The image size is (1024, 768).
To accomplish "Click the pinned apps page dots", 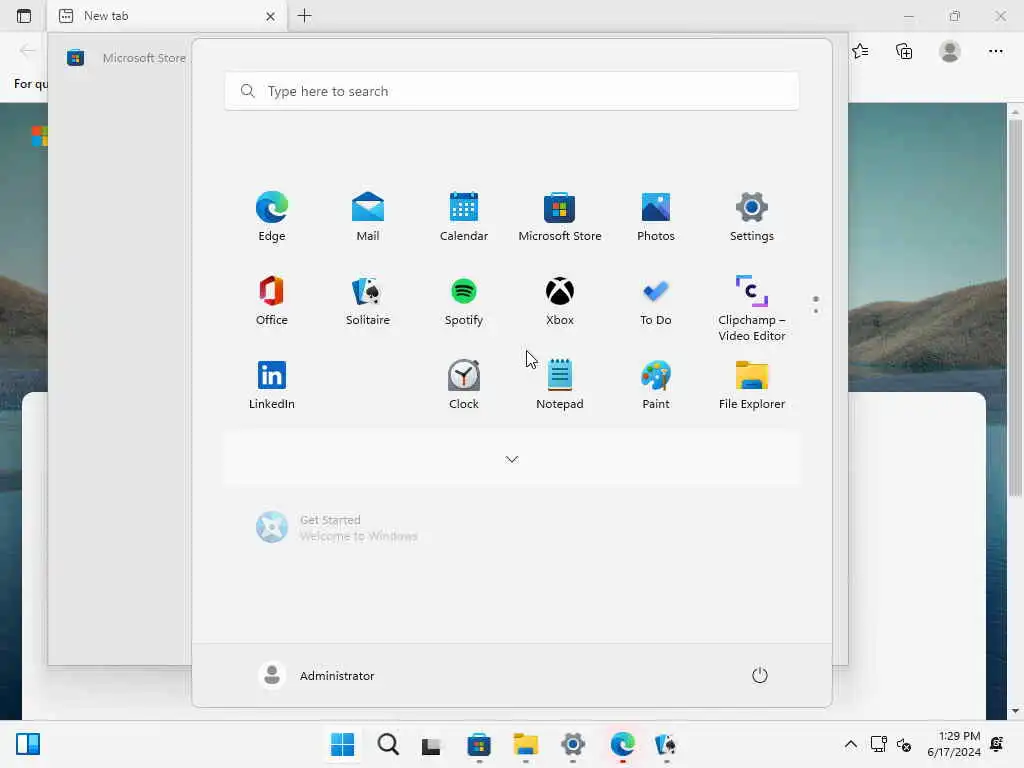I will point(816,304).
